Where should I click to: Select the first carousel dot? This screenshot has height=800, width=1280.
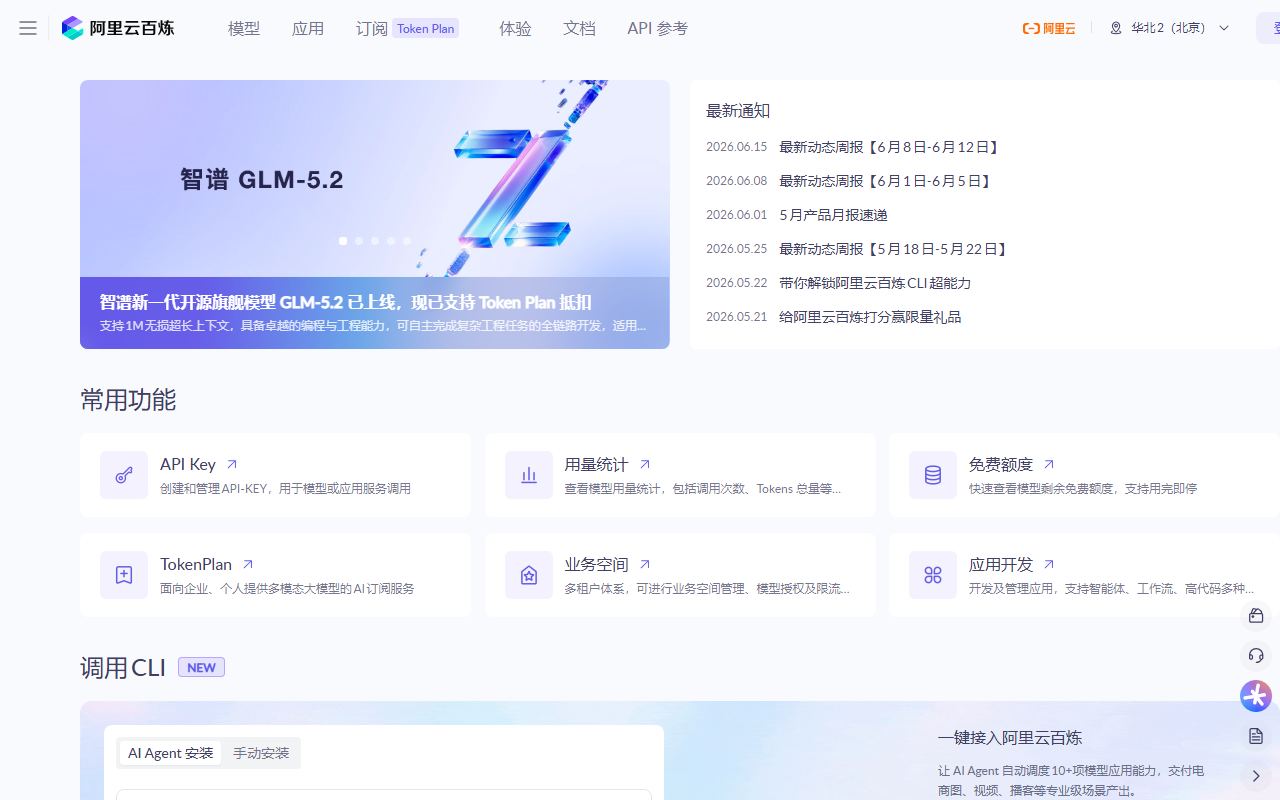pyautogui.click(x=343, y=241)
